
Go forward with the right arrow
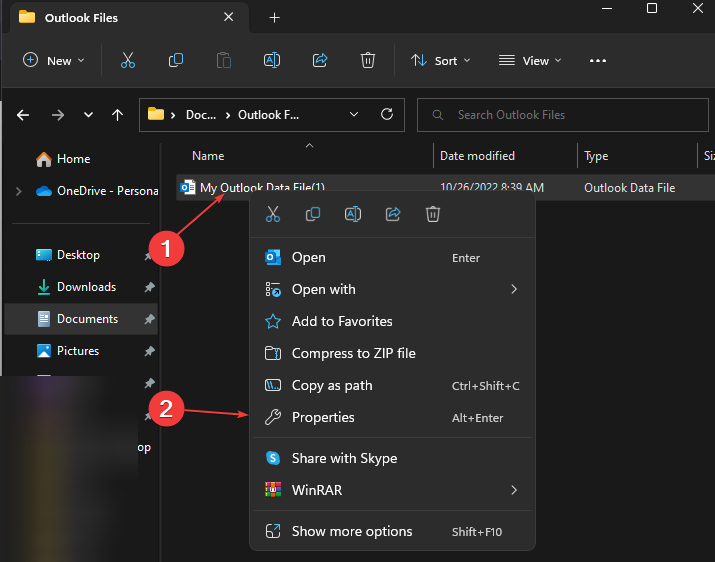(58, 115)
